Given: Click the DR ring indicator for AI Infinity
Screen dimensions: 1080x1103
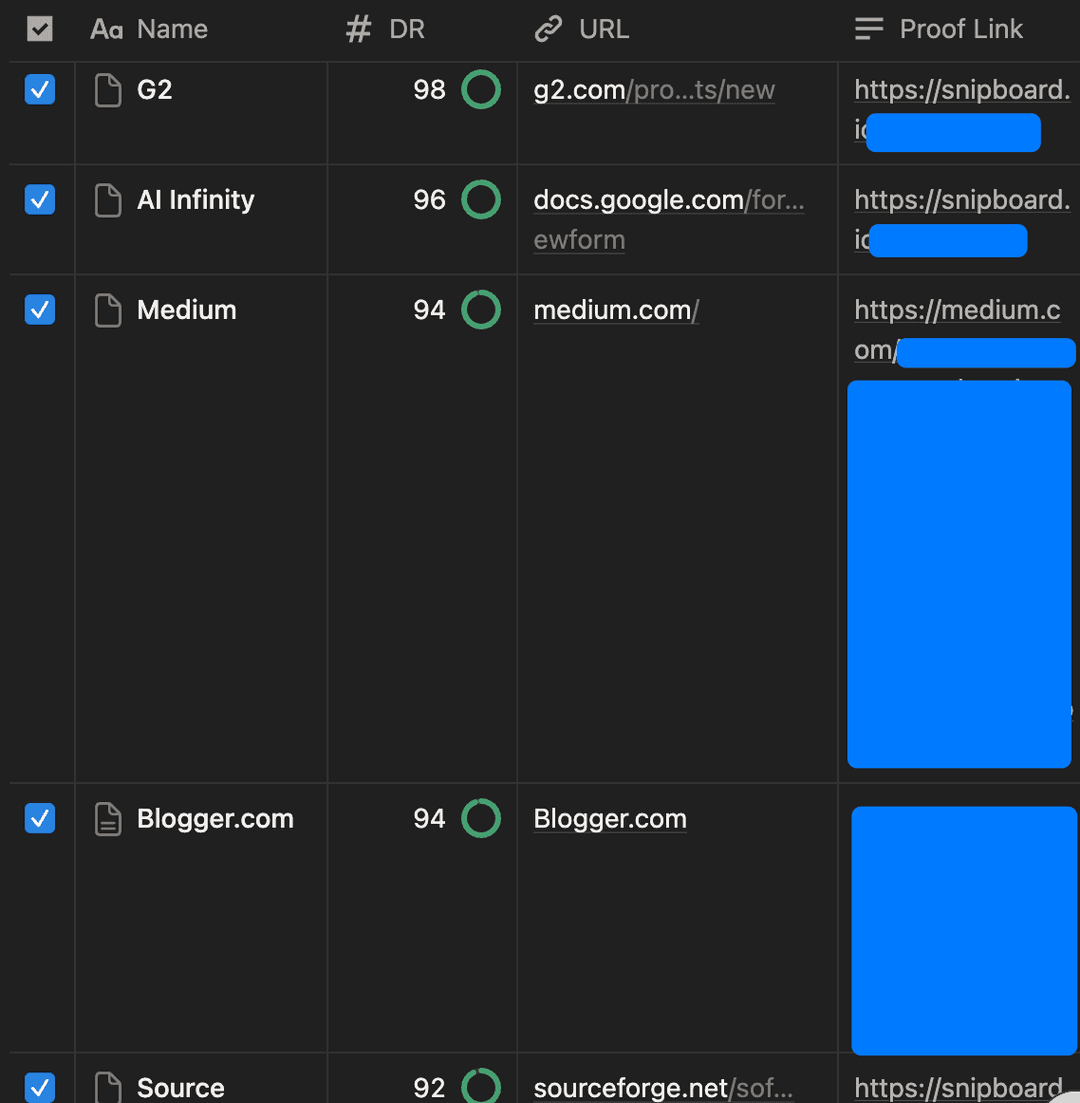Looking at the screenshot, I should 481,200.
